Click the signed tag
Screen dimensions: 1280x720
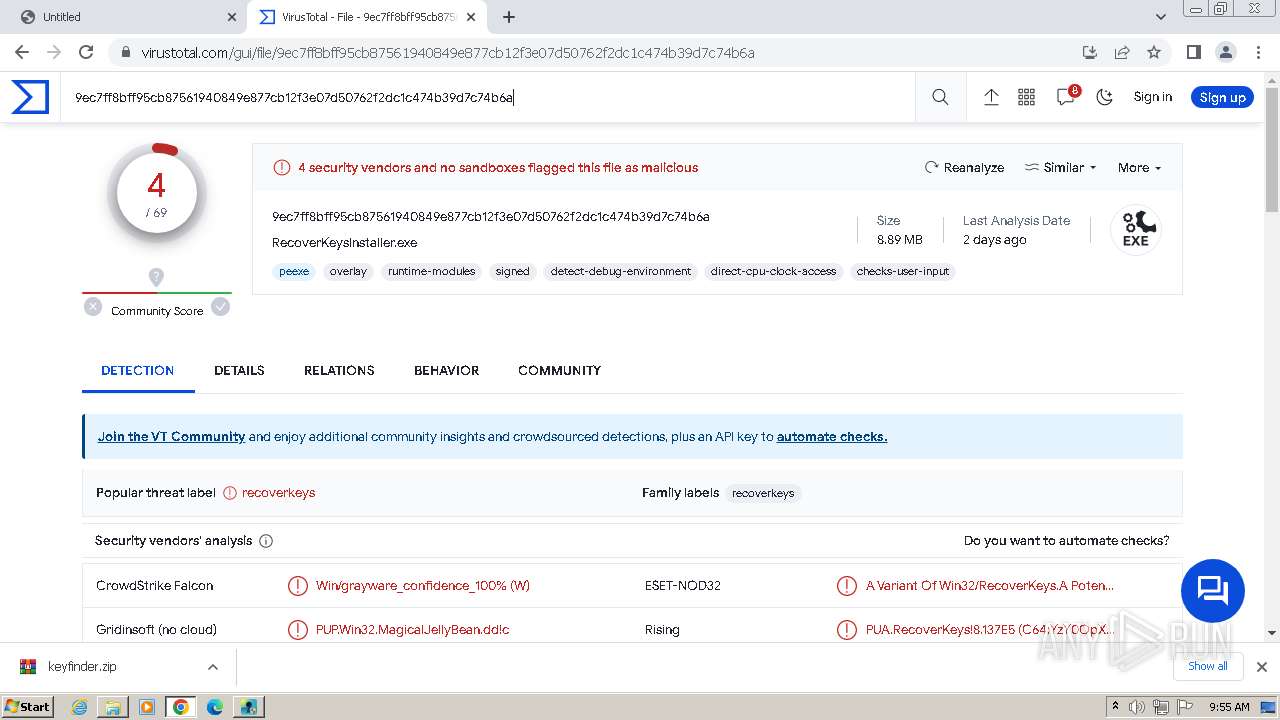pyautogui.click(x=512, y=271)
